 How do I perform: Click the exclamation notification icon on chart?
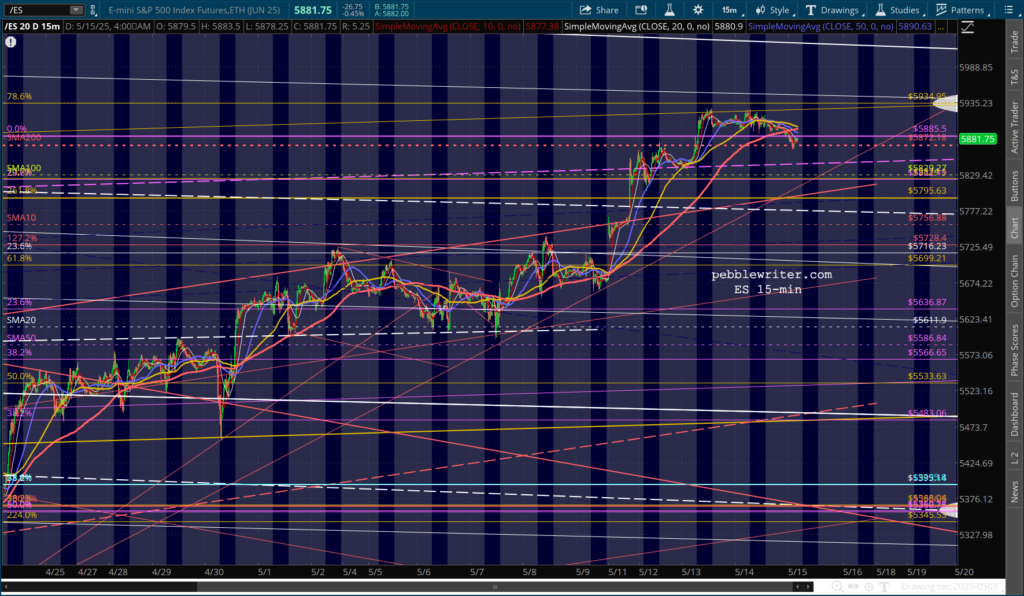coord(10,42)
